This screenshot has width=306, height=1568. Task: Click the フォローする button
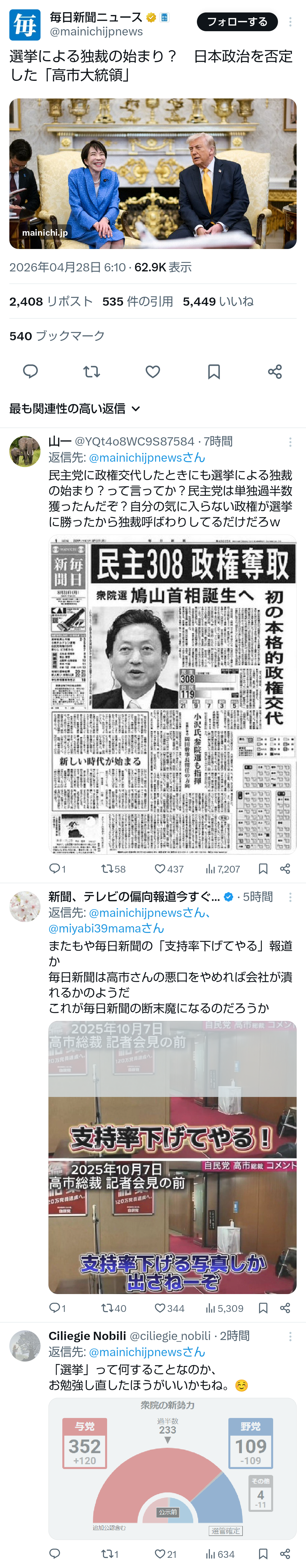237,22
